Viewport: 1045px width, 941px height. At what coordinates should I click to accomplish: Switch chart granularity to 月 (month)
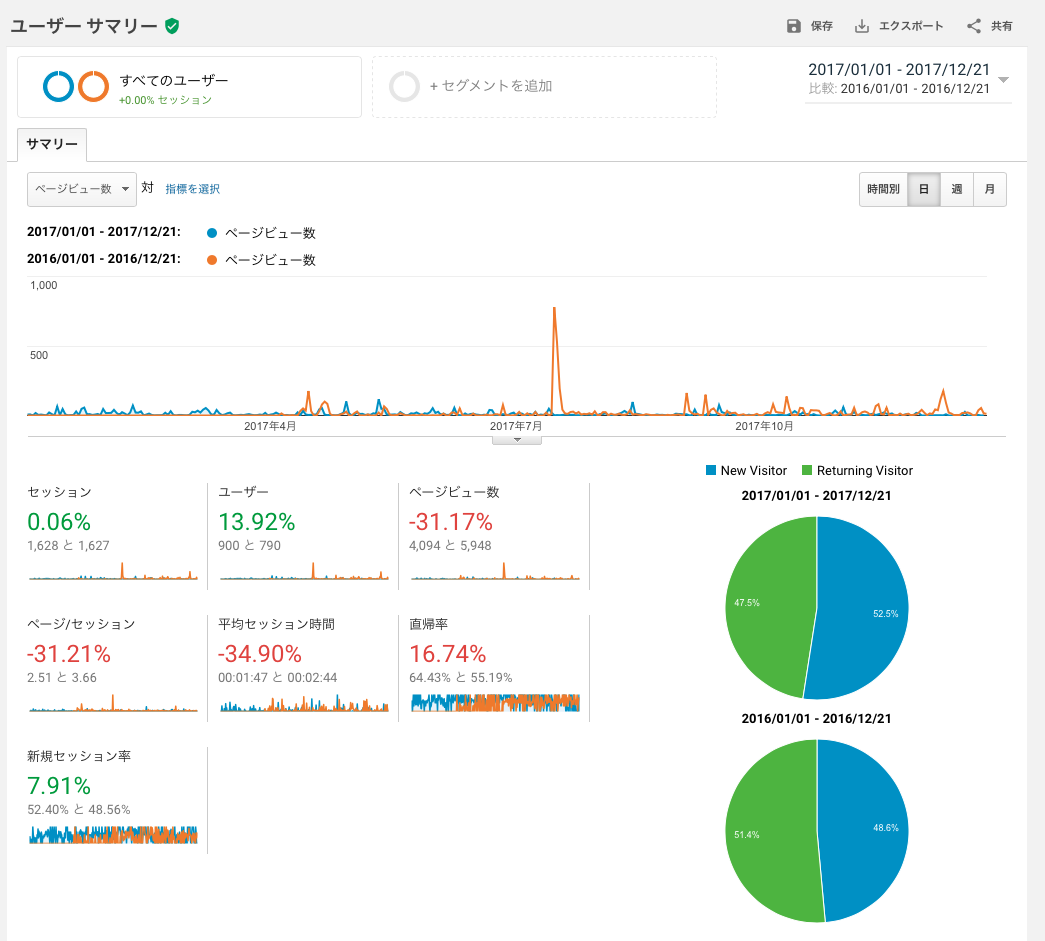(990, 189)
